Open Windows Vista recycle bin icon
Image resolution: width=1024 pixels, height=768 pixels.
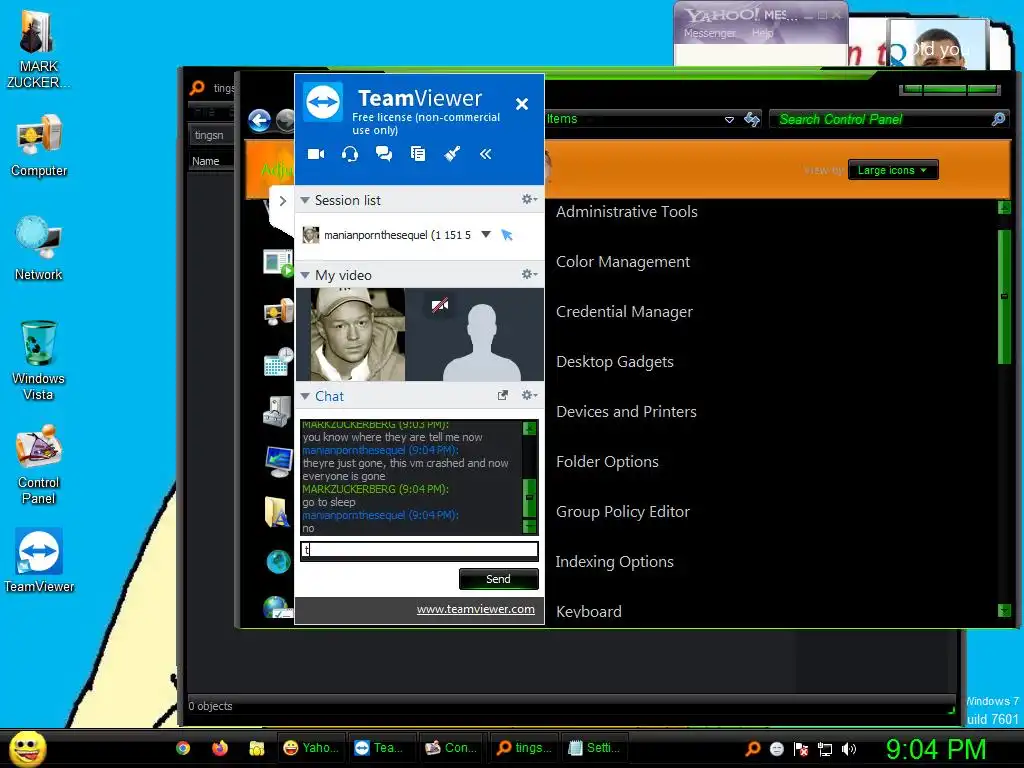[39, 360]
